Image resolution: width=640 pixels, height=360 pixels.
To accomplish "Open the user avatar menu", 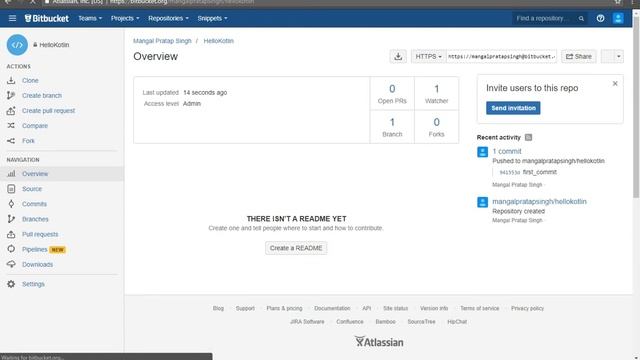I will [618, 18].
